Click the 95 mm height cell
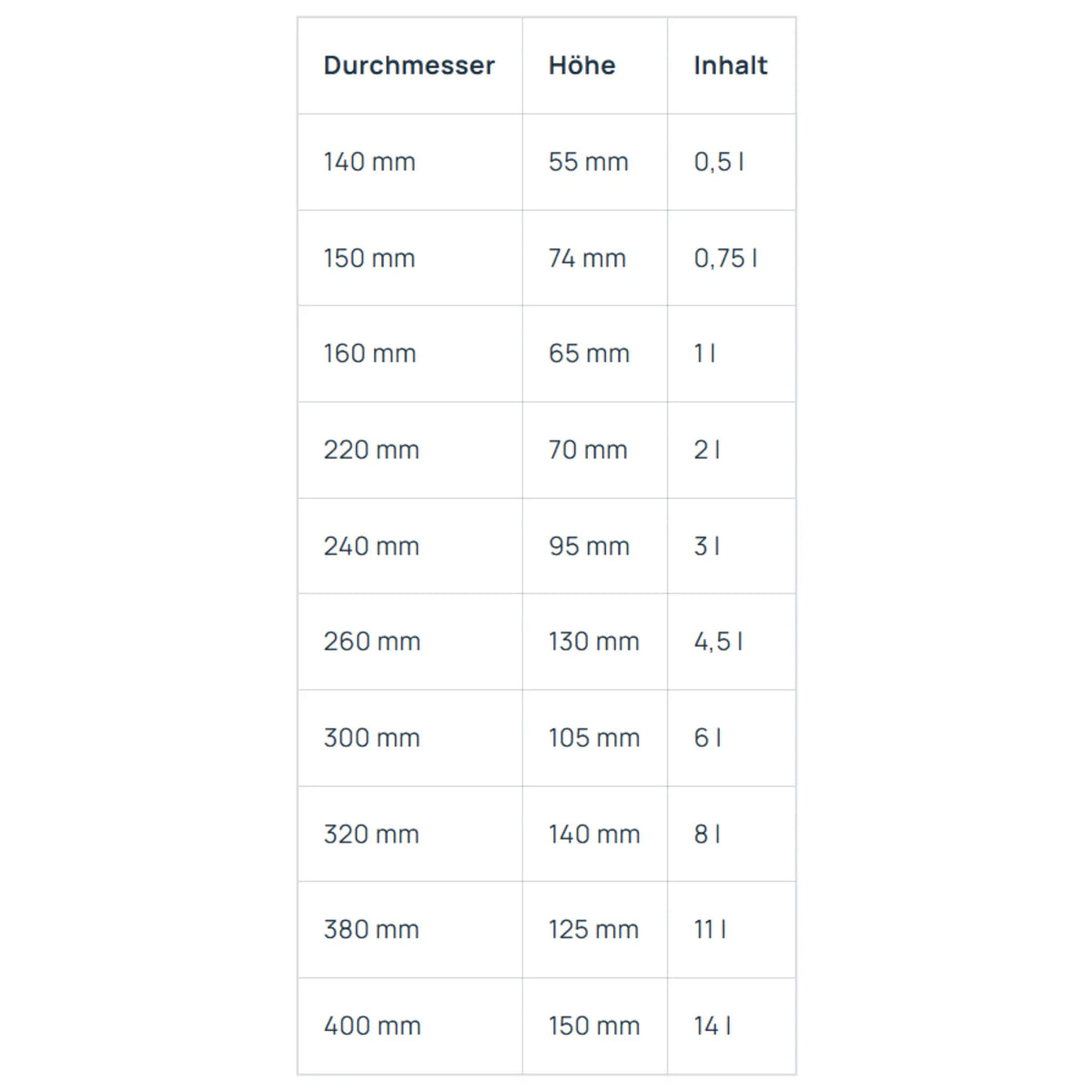The image size is (1092, 1092). coord(595,546)
